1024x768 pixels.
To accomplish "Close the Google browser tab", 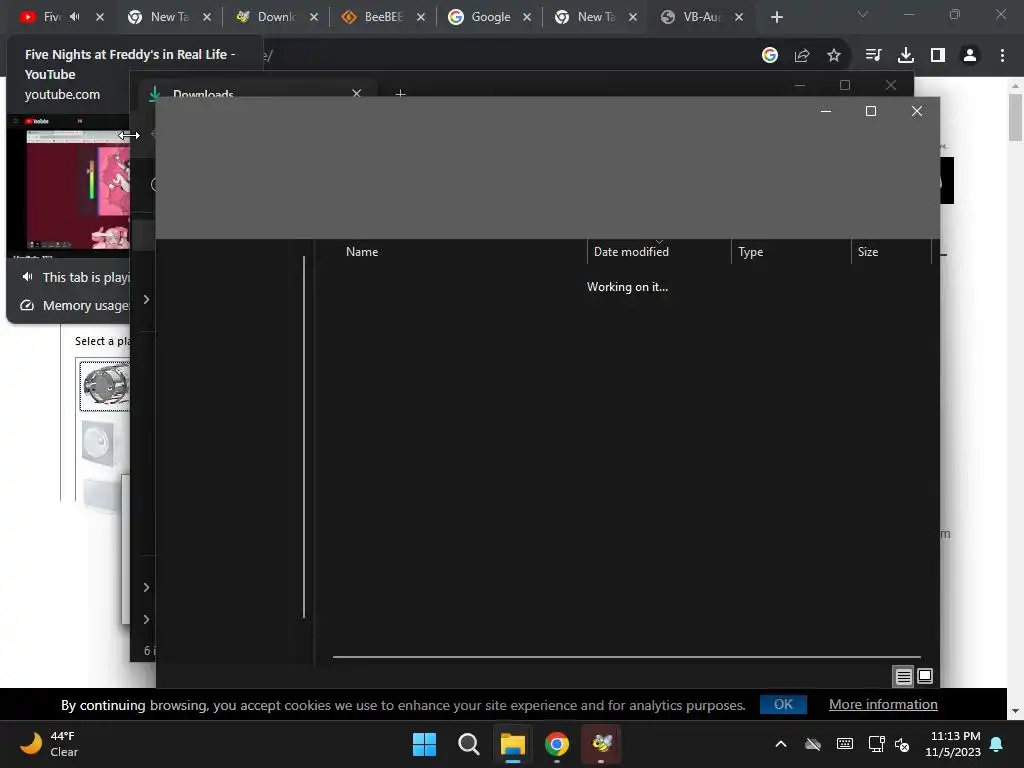I will 526,17.
